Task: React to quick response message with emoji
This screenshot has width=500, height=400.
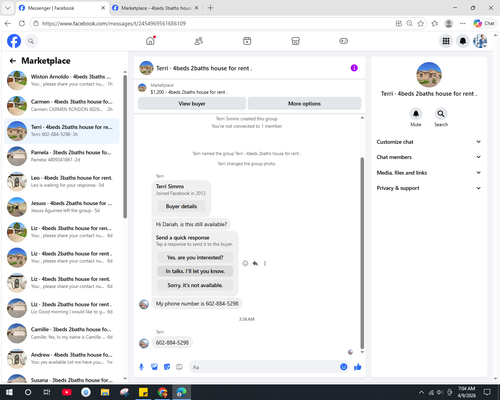Action: coord(245,263)
